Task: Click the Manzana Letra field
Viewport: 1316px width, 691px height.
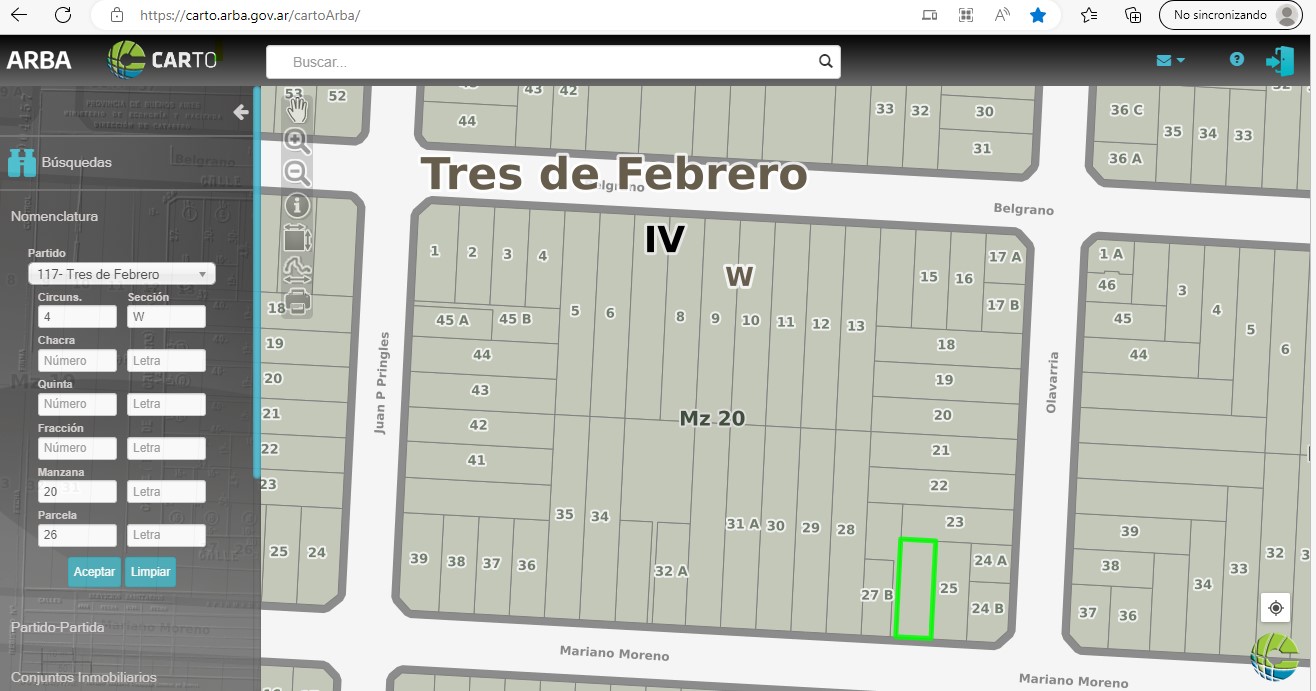Action: 166,492
